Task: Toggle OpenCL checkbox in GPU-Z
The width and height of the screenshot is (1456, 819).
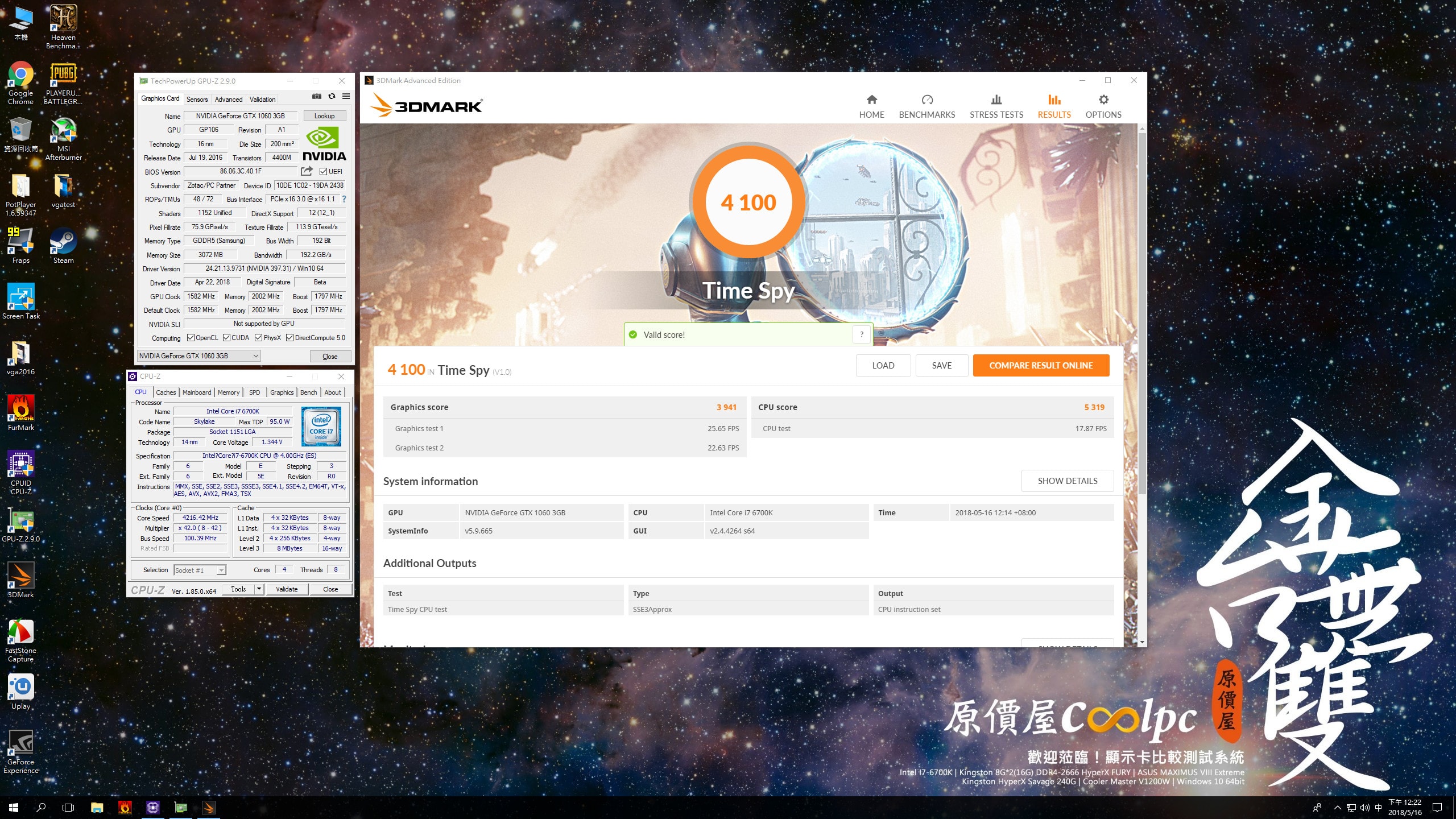Action: click(x=191, y=338)
